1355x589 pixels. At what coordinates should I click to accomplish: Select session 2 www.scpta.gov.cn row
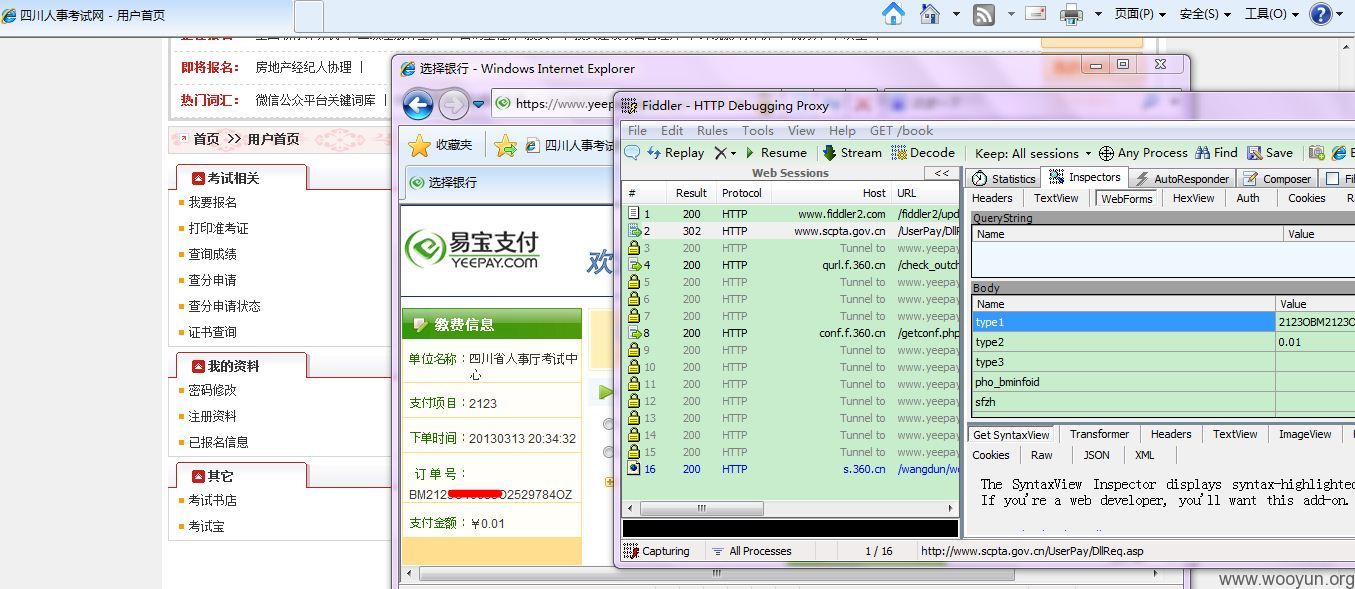click(791, 231)
